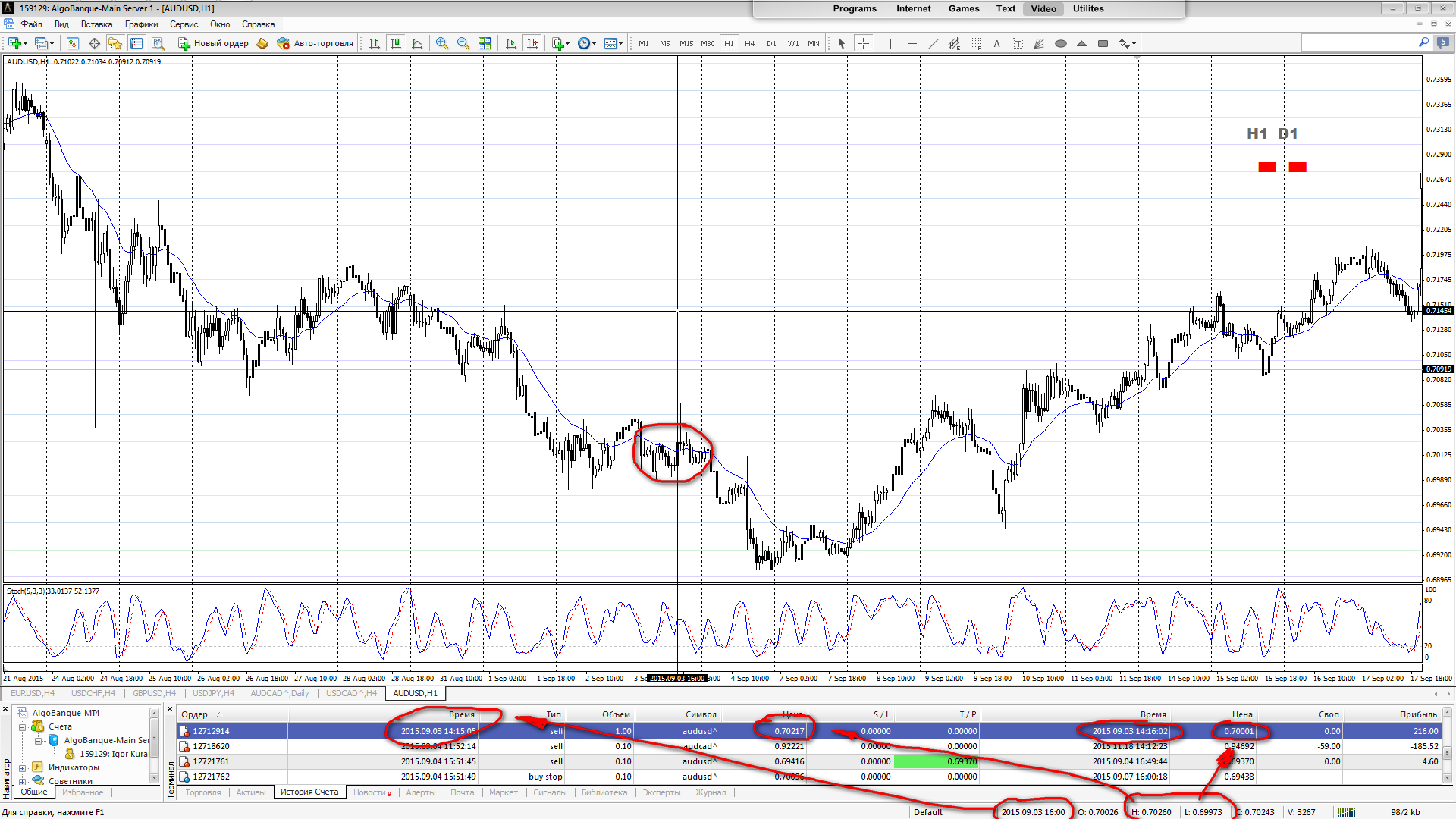Select the text A tool
Screen dimensions: 1456x819
(997, 43)
